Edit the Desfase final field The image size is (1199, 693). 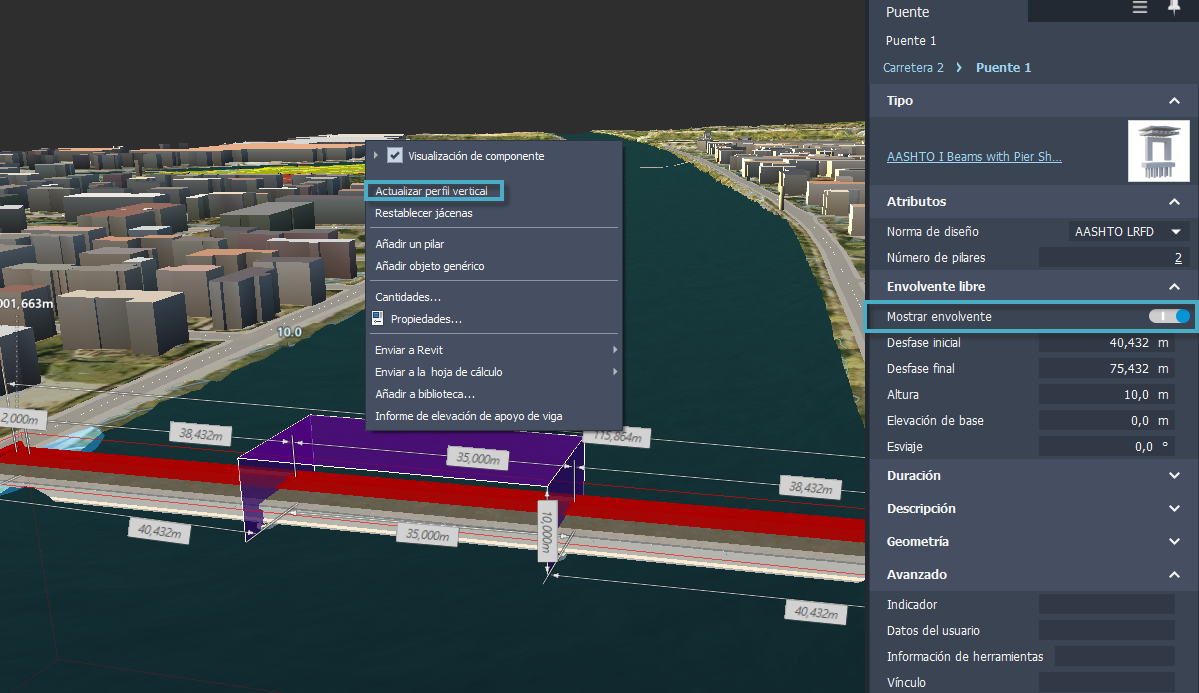click(x=1106, y=369)
